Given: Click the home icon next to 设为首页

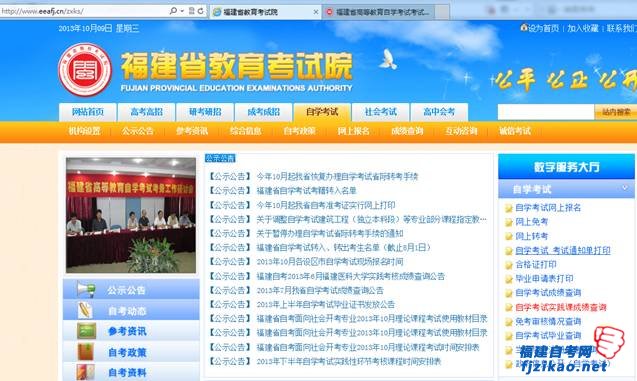Looking at the screenshot, I should tap(524, 28).
